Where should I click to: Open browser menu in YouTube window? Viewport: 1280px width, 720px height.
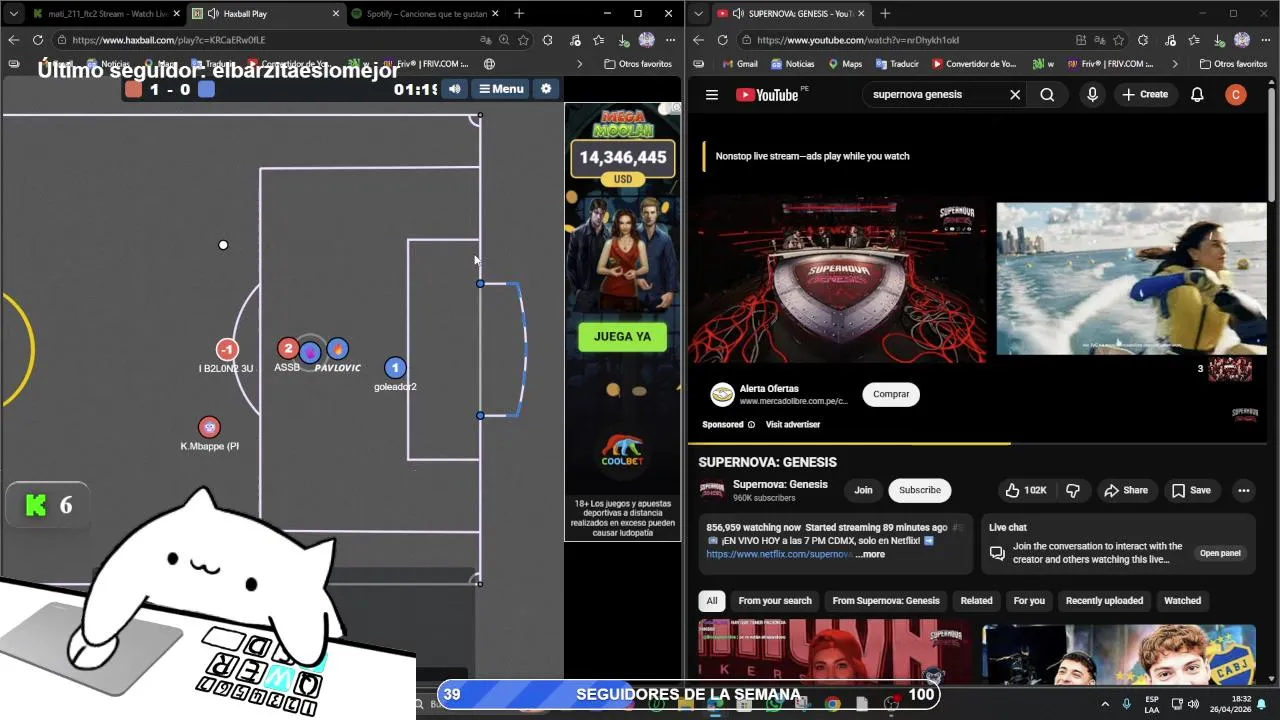coord(1267,40)
